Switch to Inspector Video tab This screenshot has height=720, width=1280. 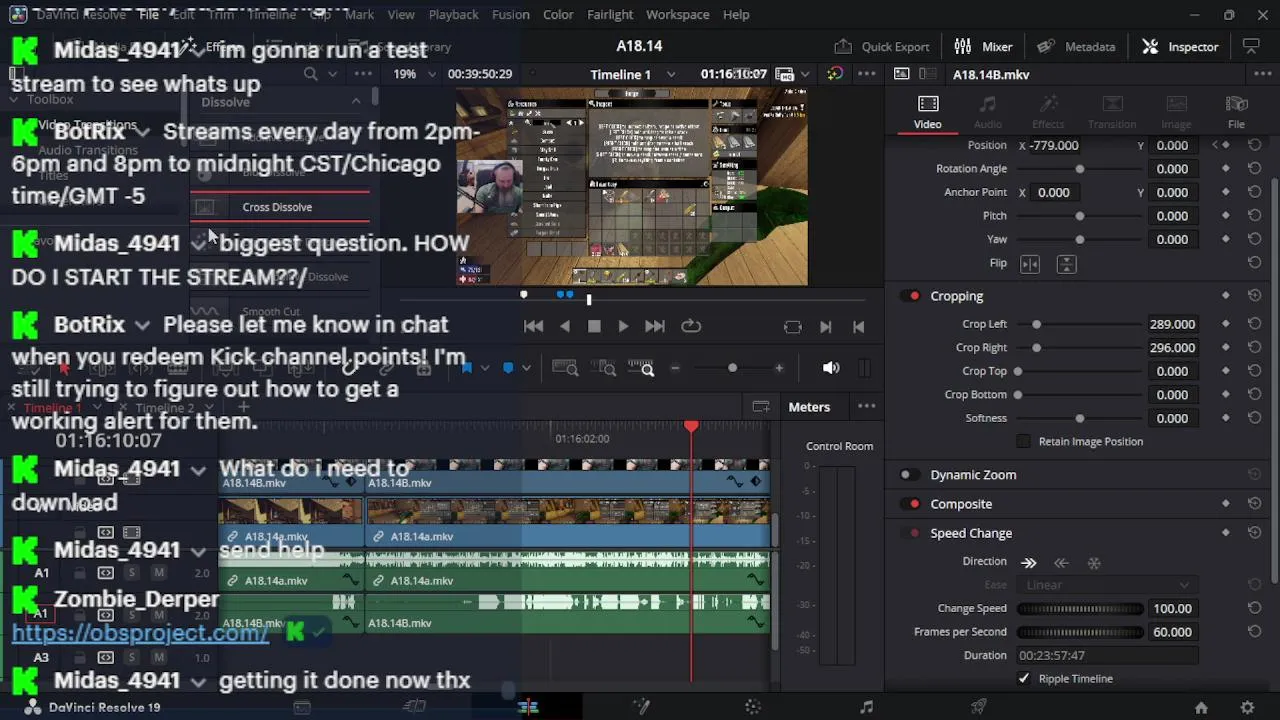point(927,112)
